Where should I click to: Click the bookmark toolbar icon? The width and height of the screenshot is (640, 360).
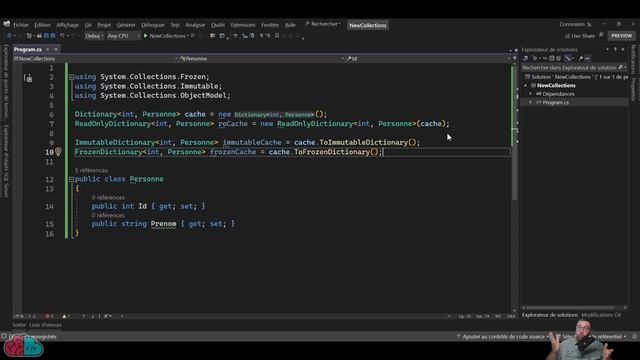coord(277,36)
